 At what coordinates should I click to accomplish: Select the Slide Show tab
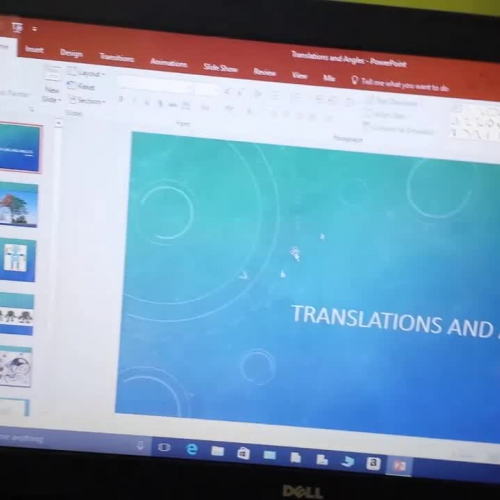[x=220, y=68]
